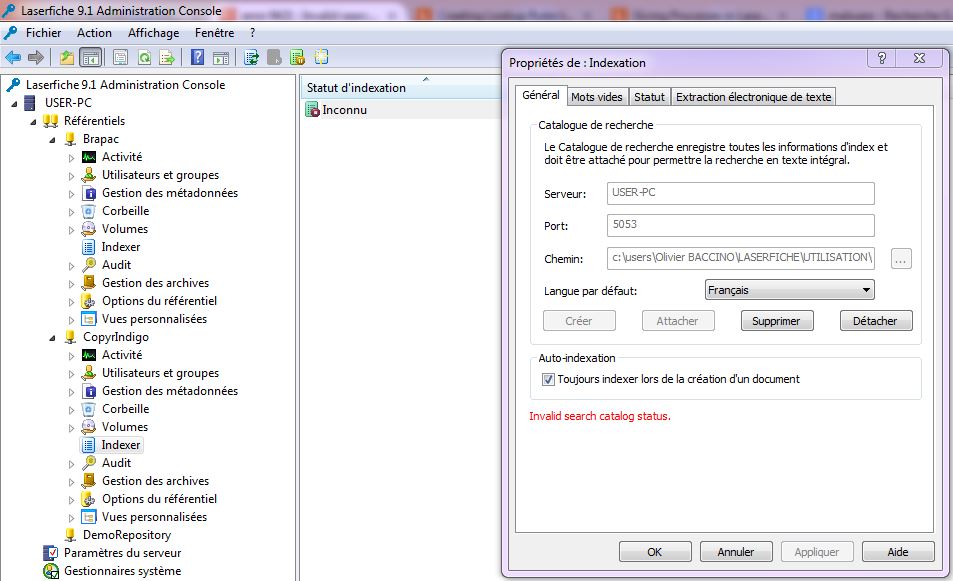The width and height of the screenshot is (953, 581).
Task: Open the Fichier menu
Action: [43, 33]
